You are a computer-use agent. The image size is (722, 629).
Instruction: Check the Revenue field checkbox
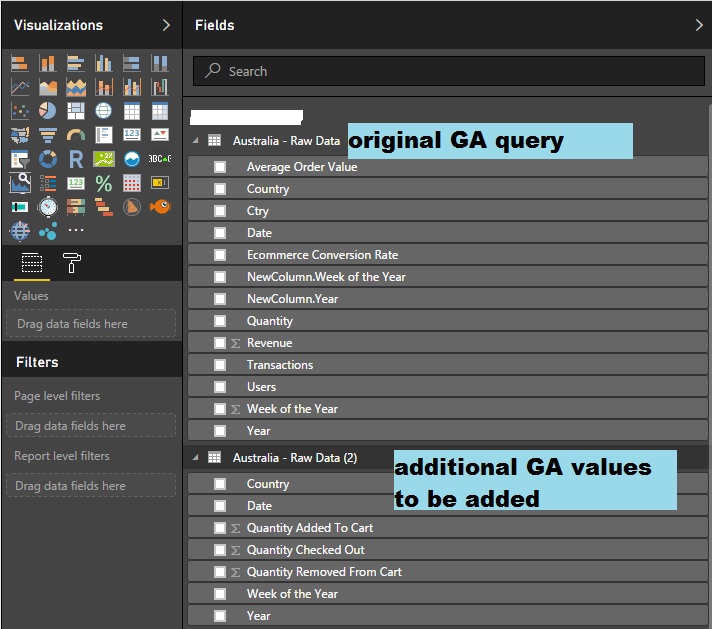click(220, 343)
